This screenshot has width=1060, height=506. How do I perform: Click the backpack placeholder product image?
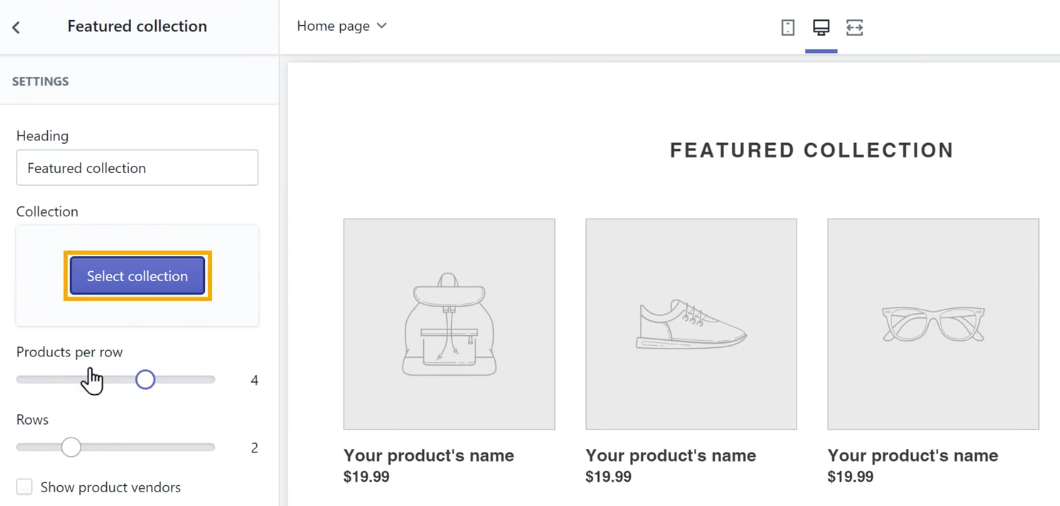click(449, 324)
